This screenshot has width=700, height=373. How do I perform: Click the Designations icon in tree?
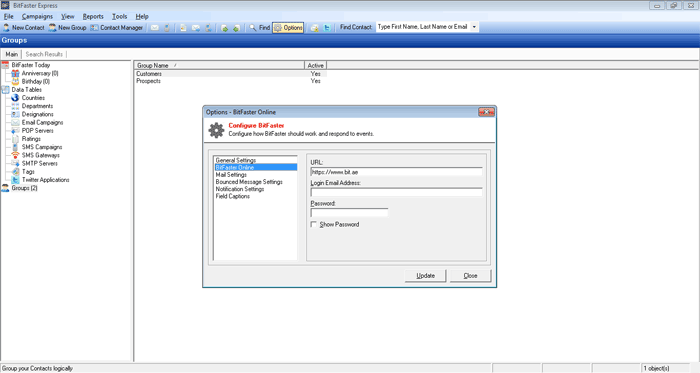(x=15, y=114)
